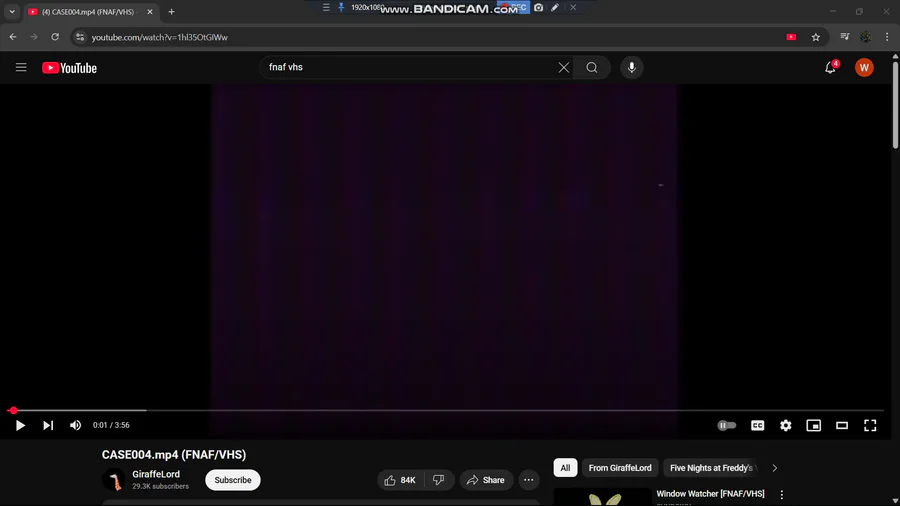Open the account avatar menu
The height and width of the screenshot is (506, 900).
click(x=864, y=68)
